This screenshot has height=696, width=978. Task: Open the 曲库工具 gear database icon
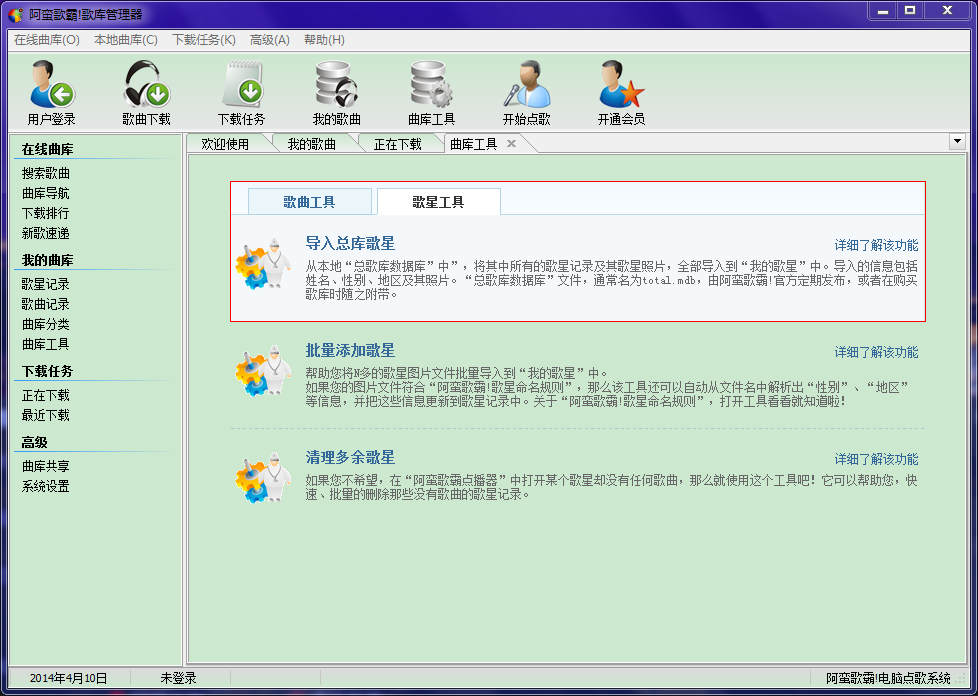(432, 85)
